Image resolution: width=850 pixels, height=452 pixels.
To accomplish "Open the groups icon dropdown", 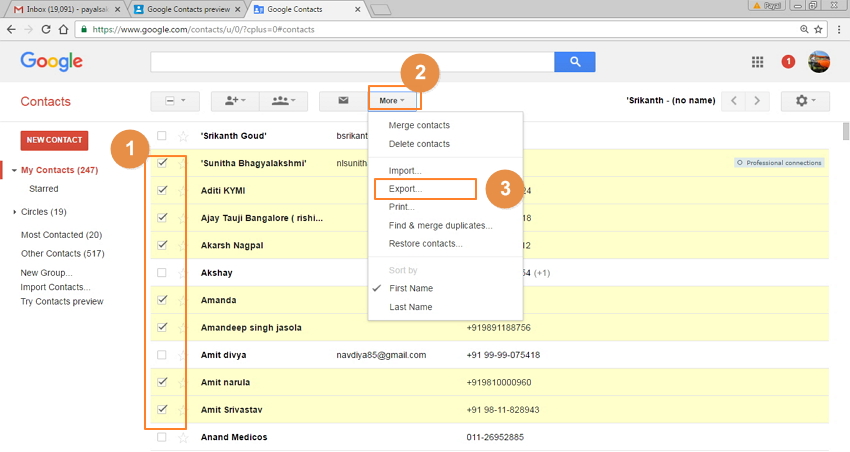I will pos(283,101).
